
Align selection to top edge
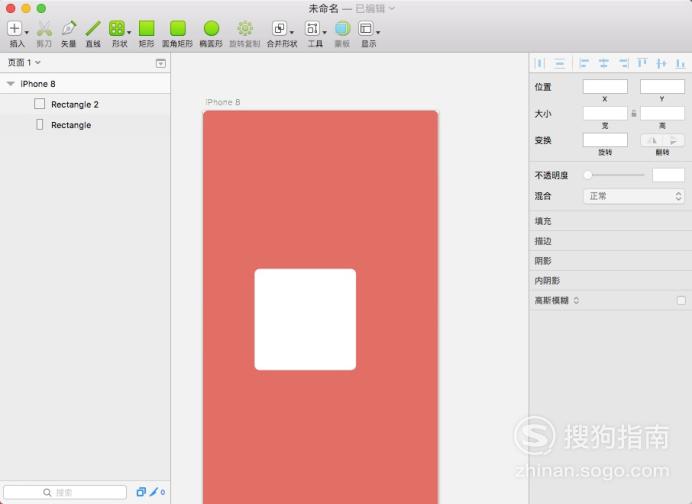(642, 64)
